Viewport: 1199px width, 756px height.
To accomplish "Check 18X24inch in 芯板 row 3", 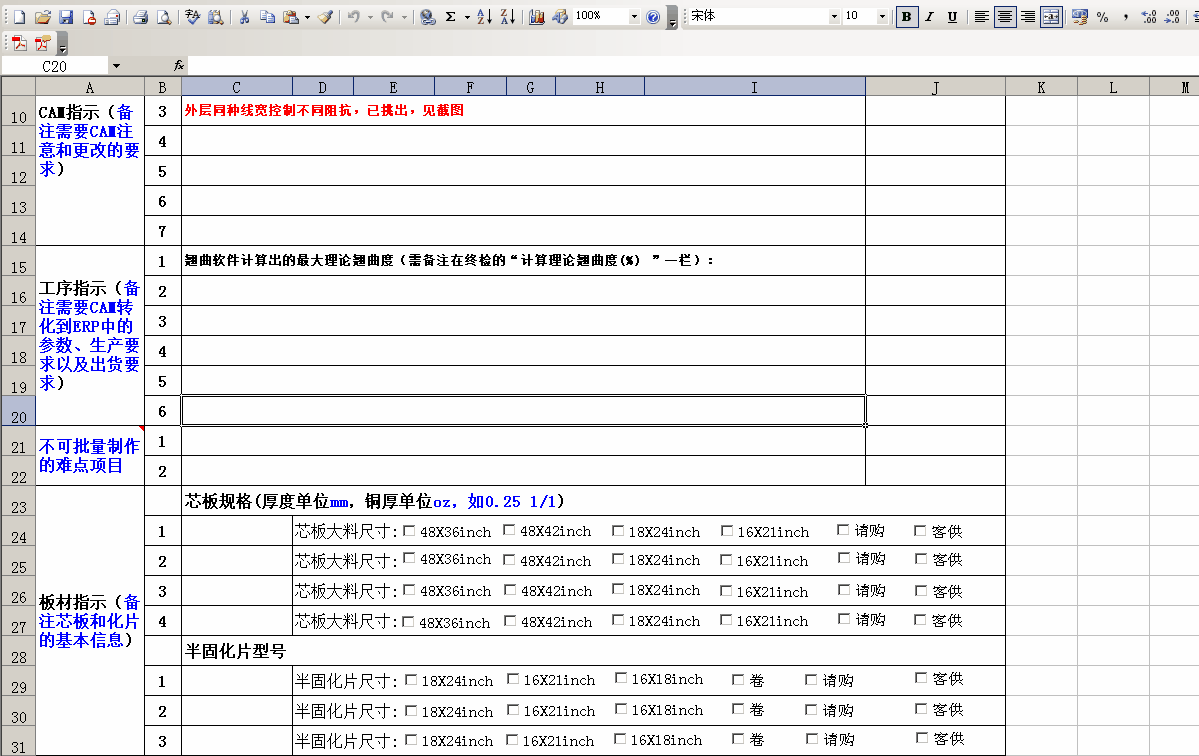I will [618, 589].
